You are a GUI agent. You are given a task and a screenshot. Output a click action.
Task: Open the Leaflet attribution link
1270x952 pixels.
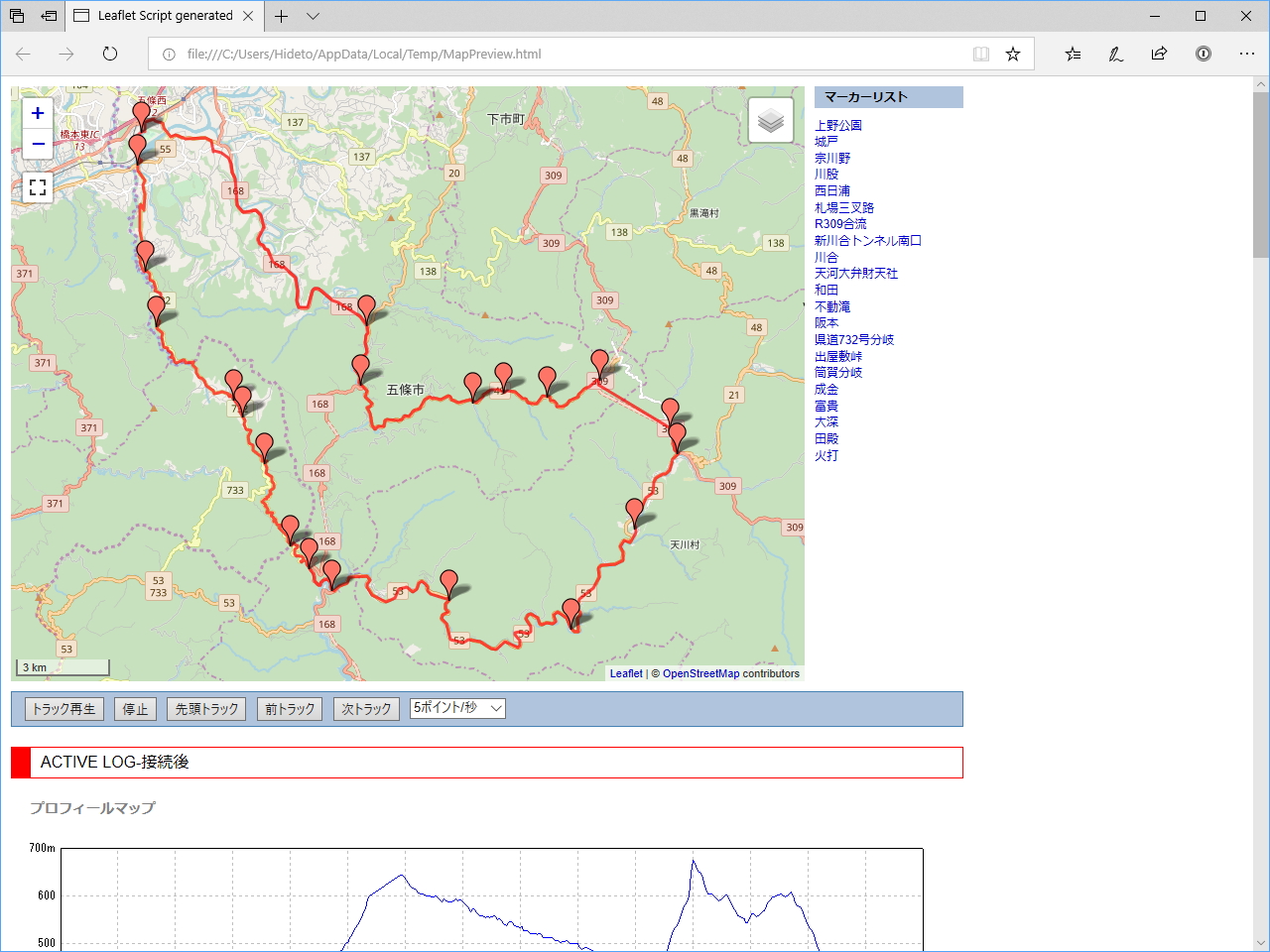[626, 673]
